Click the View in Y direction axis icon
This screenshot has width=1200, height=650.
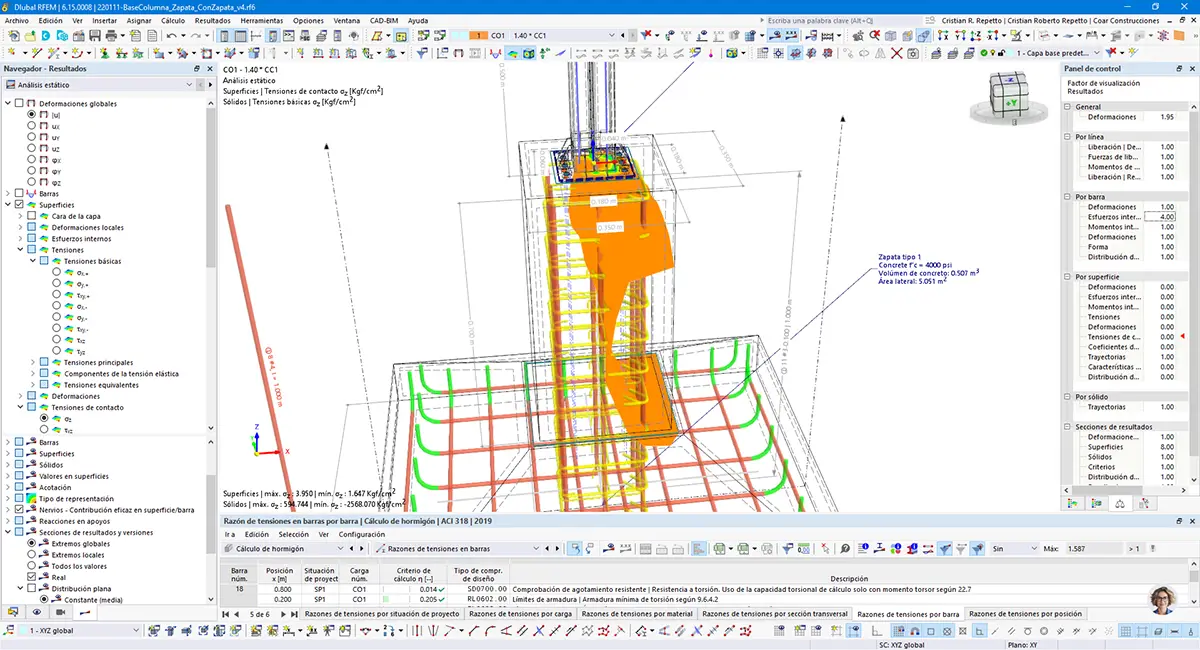pos(960,35)
